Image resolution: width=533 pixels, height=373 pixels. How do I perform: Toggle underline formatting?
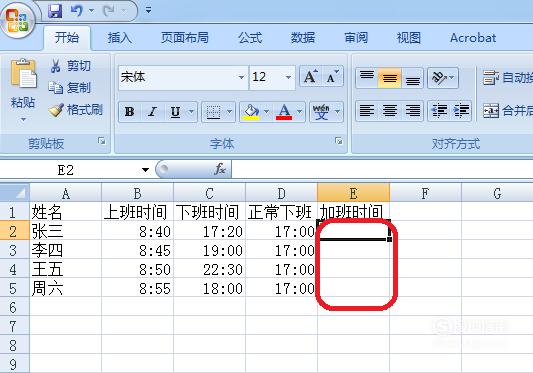(x=175, y=112)
